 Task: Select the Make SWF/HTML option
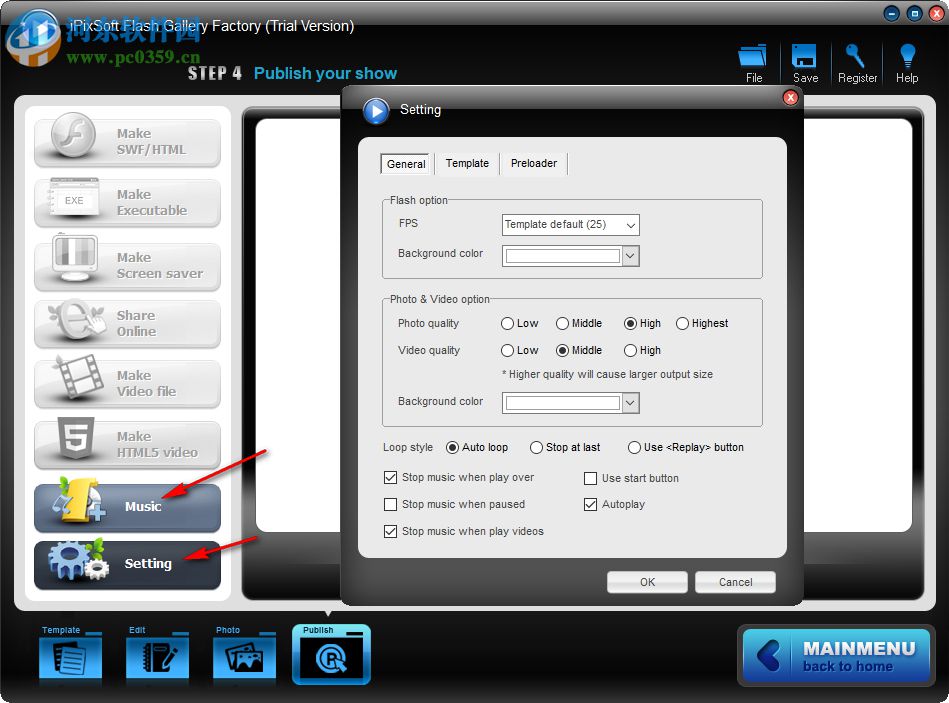coord(127,141)
